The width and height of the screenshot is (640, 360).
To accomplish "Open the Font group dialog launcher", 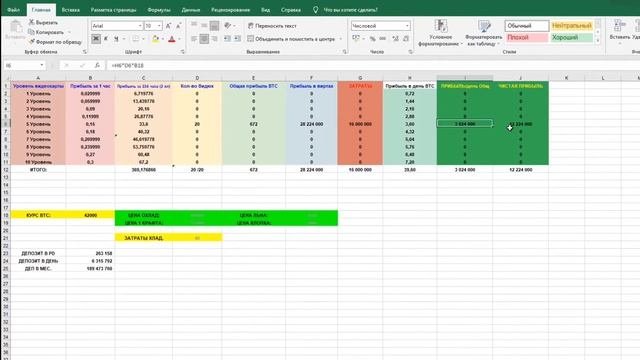I will click(182, 52).
